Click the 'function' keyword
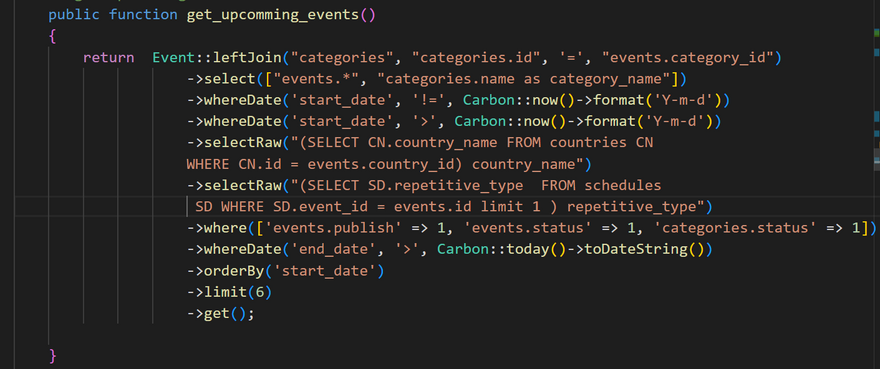 [x=143, y=15]
